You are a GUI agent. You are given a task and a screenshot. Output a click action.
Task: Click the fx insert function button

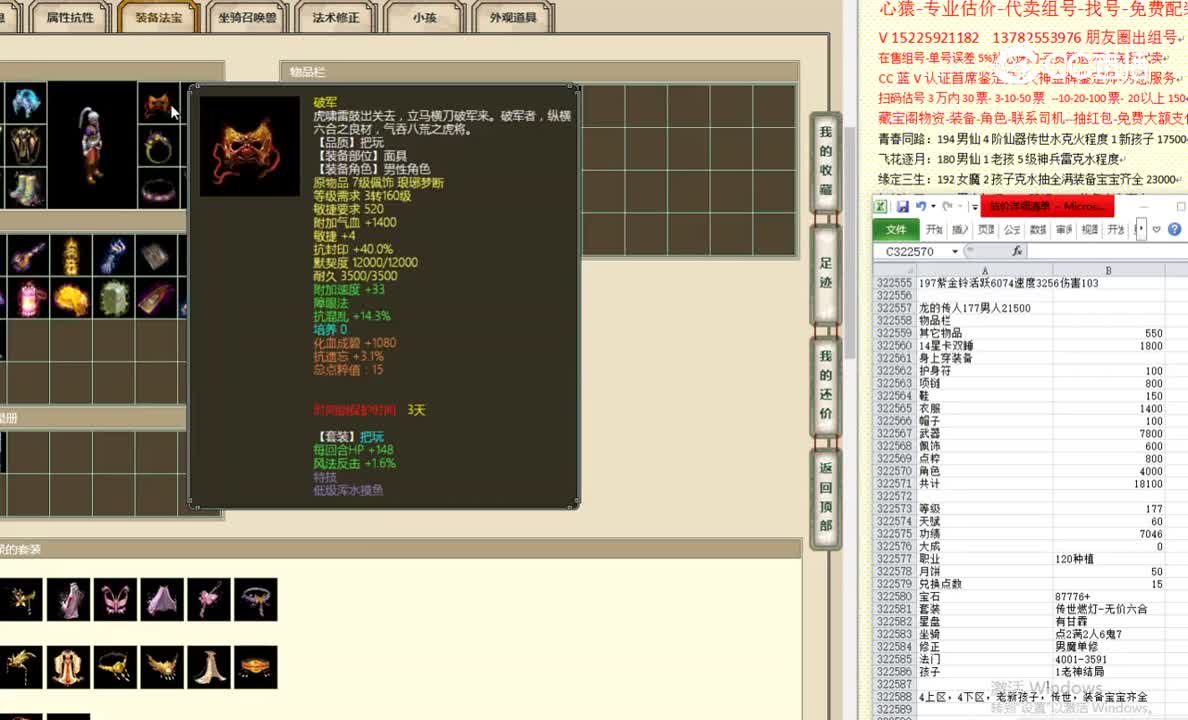1017,251
